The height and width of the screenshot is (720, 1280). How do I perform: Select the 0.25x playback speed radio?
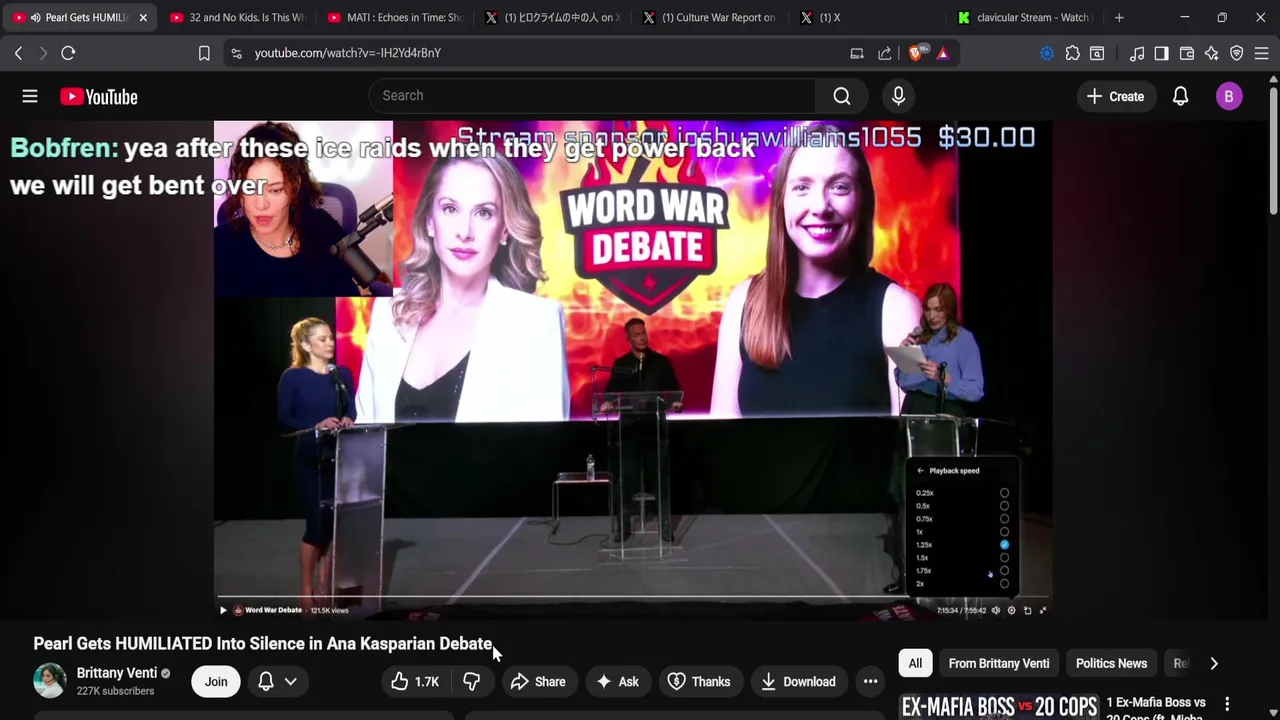point(1004,493)
